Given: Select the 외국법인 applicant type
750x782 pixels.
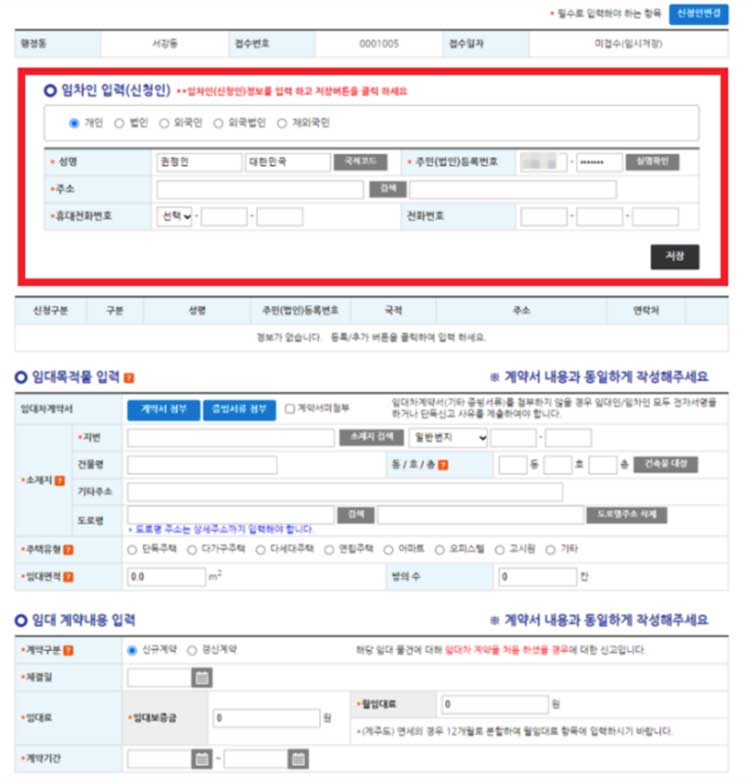Looking at the screenshot, I should coord(218,123).
